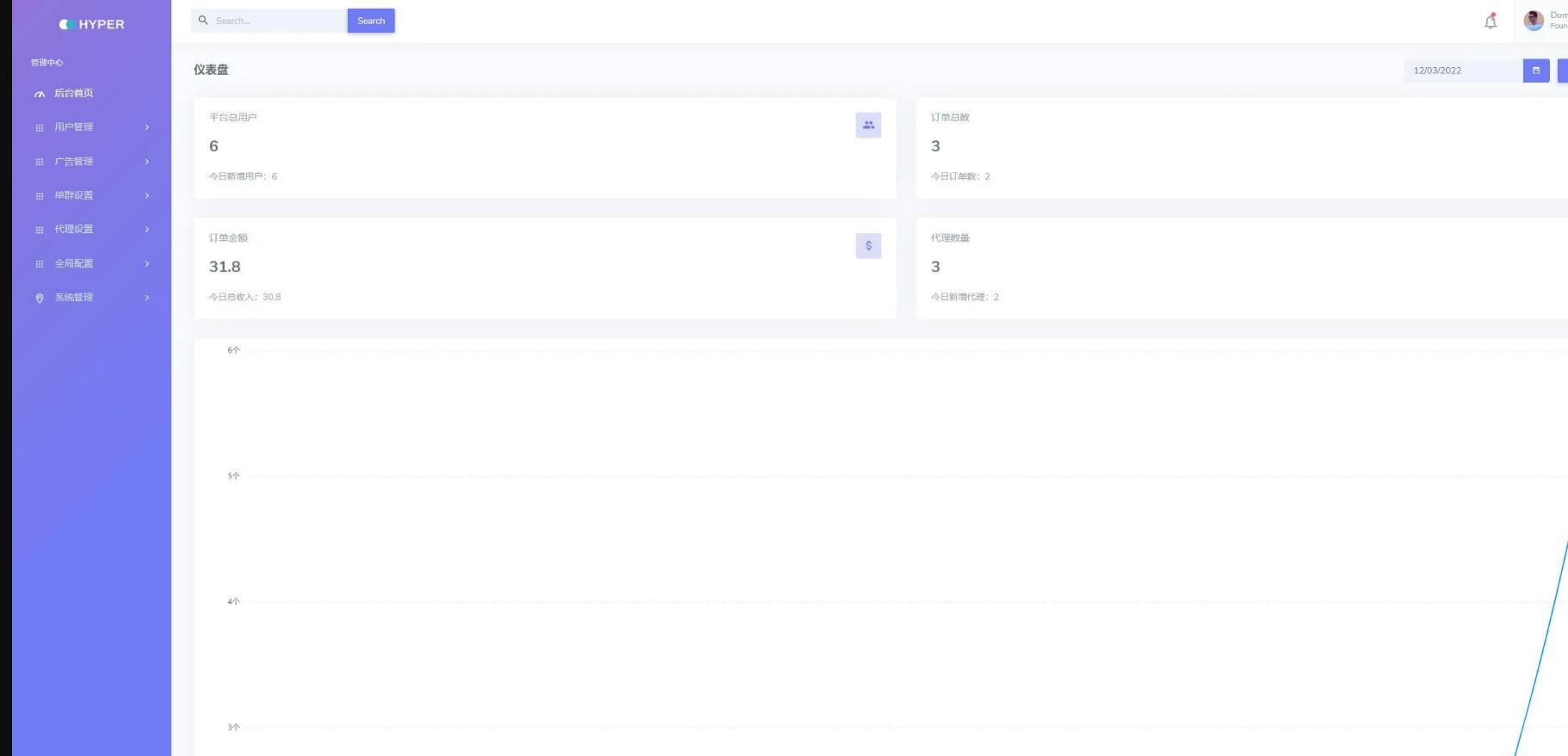Viewport: 1568px width, 756px height.
Task: Focus the Search text field
Action: (x=277, y=21)
